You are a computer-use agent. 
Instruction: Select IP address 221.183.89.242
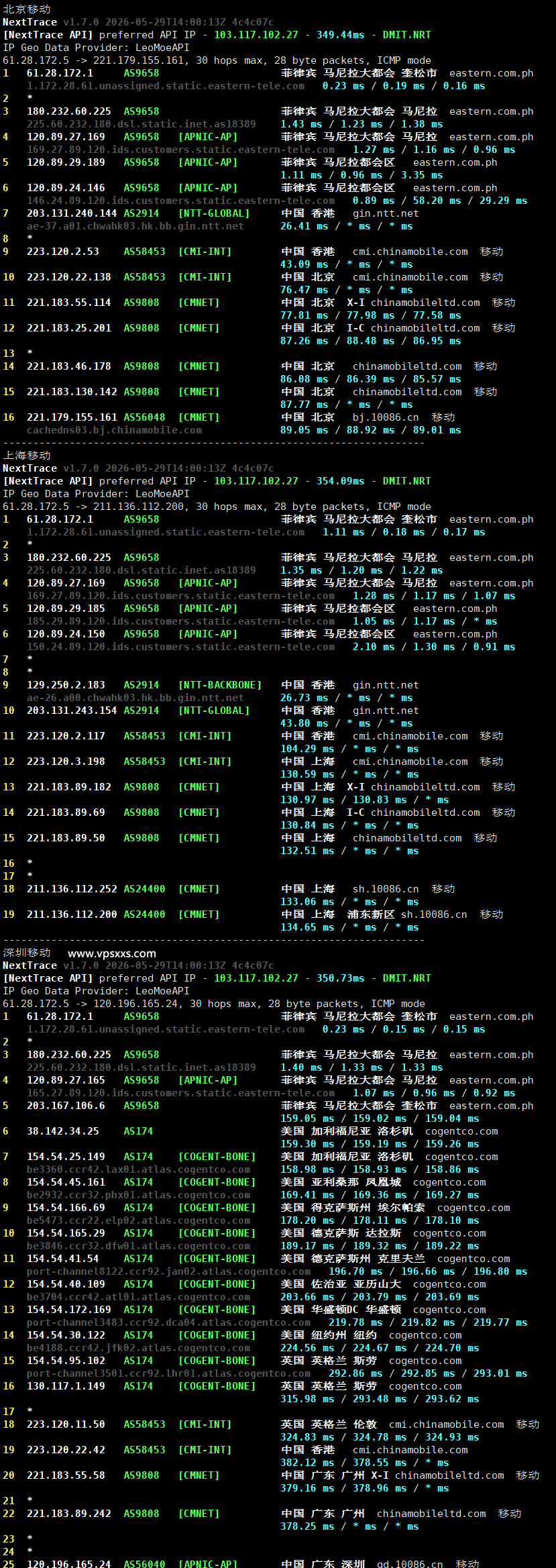[x=69, y=1514]
